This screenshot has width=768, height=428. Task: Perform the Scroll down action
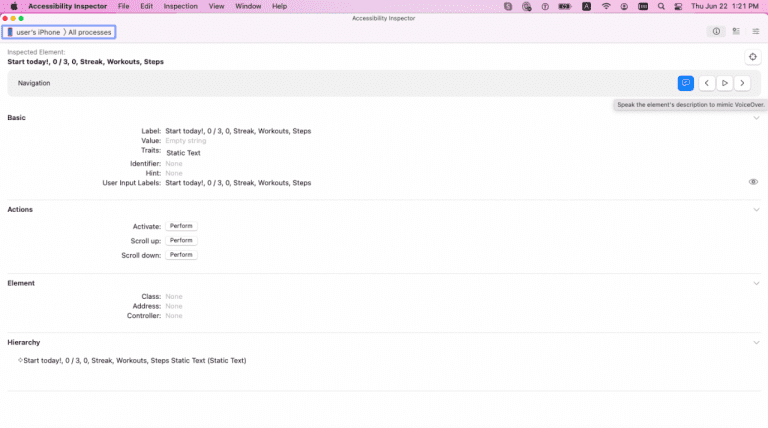[x=180, y=255]
